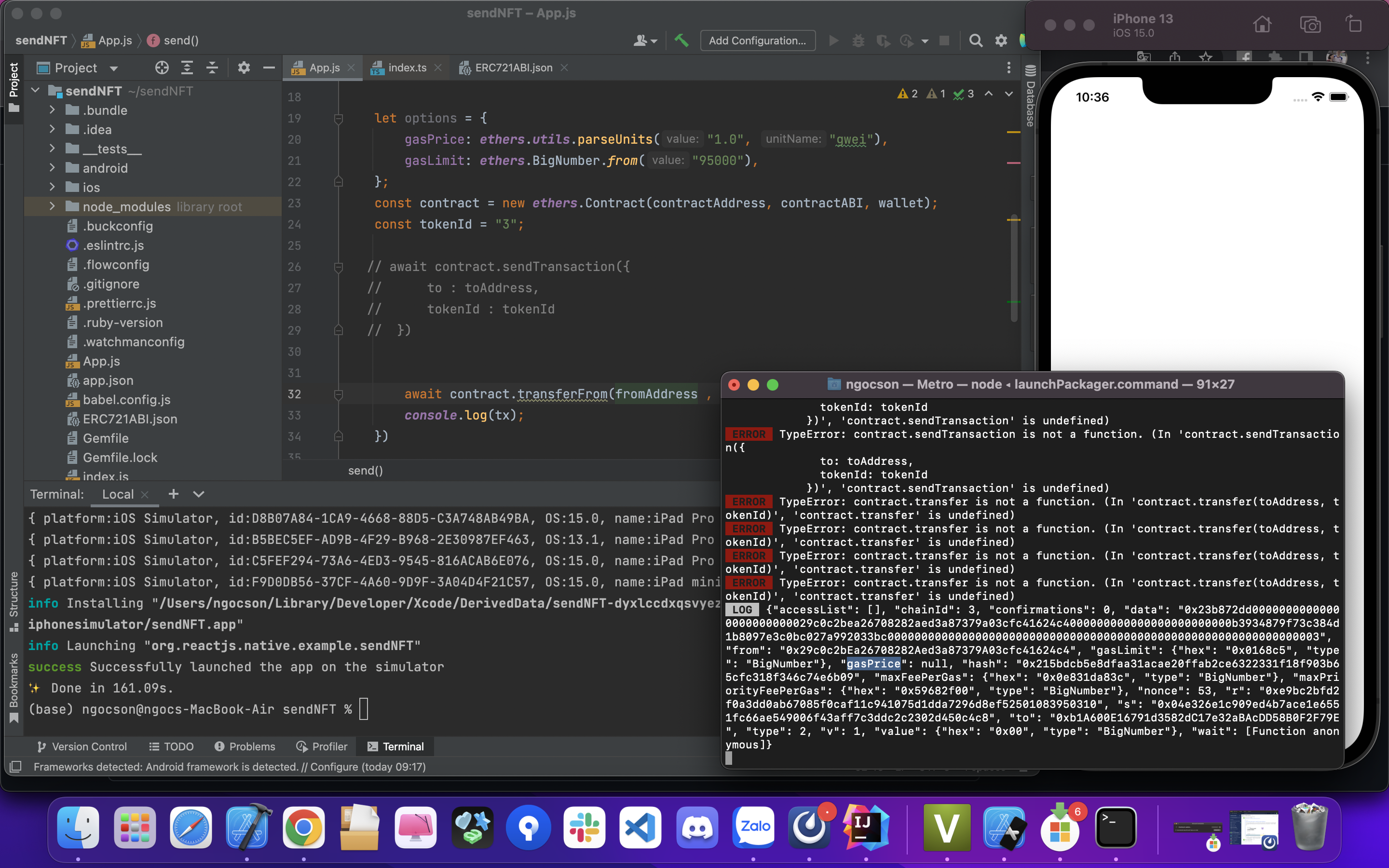
Task: Open terminal sessions dropdown chevron
Action: coord(199,494)
